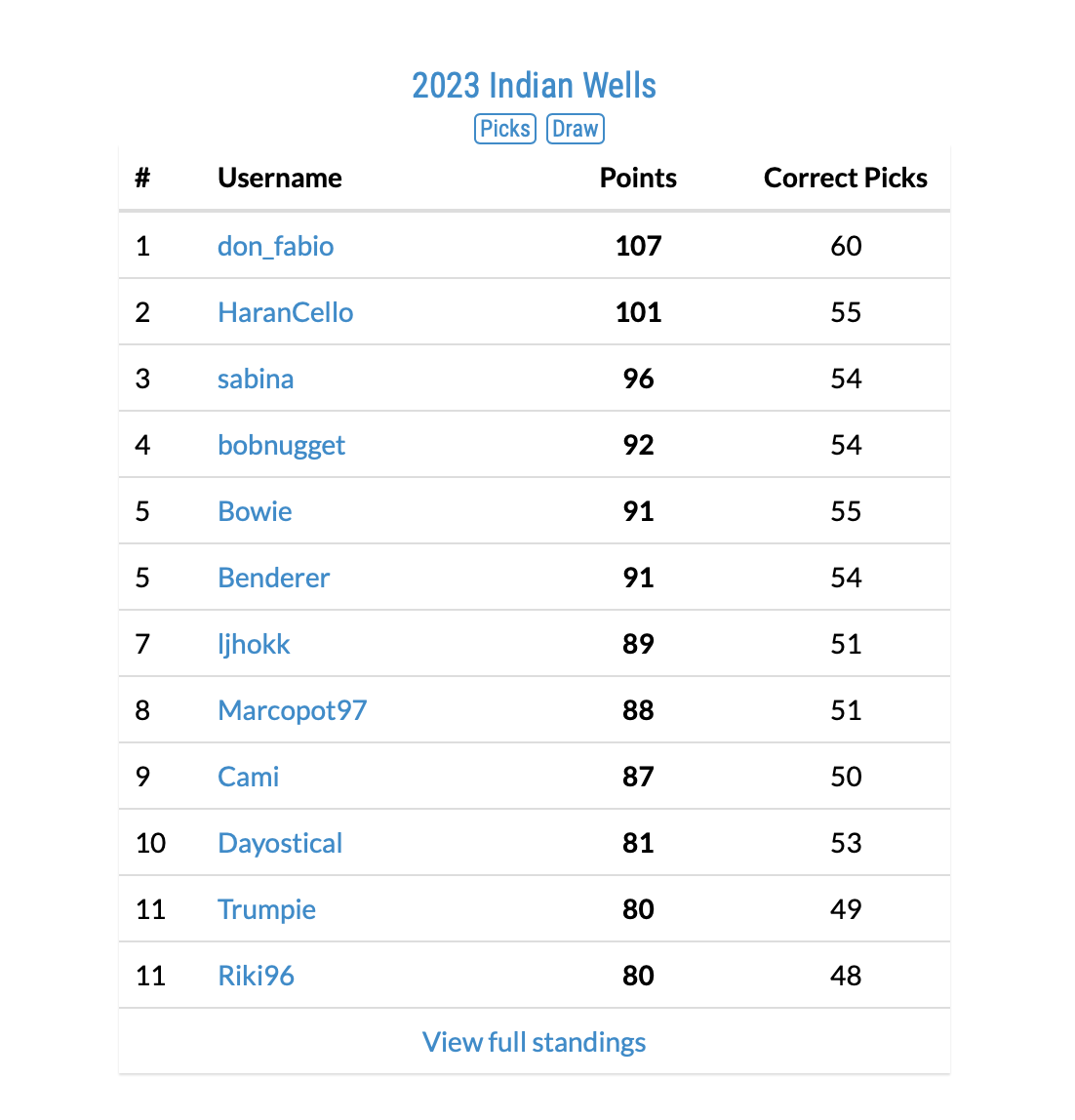The height and width of the screenshot is (1120, 1075).
Task: Open don_fabio's profile link
Action: (275, 246)
